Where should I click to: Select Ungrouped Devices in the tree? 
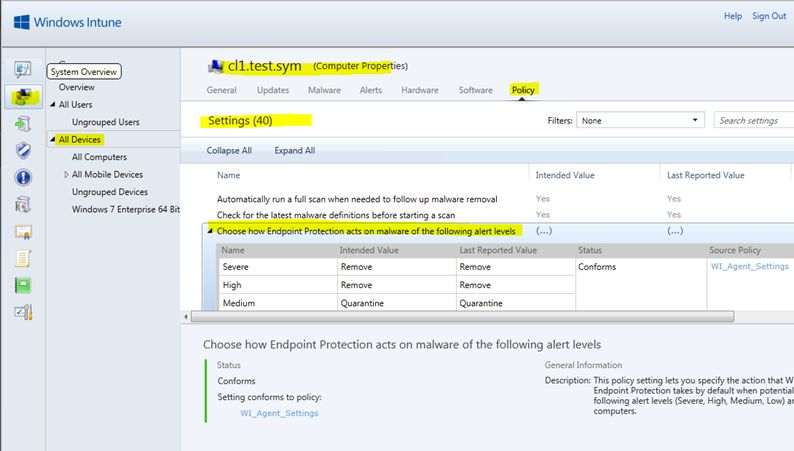110,192
